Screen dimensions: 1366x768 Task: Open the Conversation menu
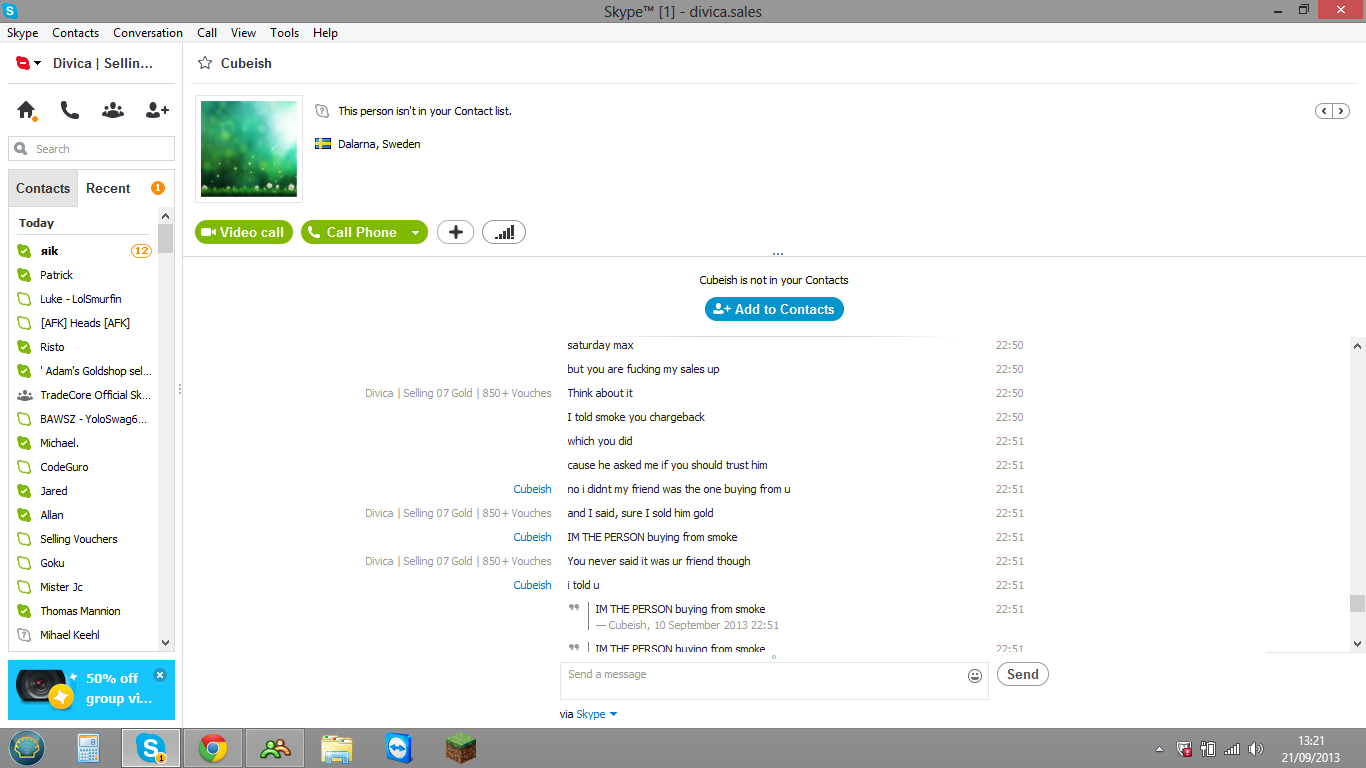(x=148, y=33)
